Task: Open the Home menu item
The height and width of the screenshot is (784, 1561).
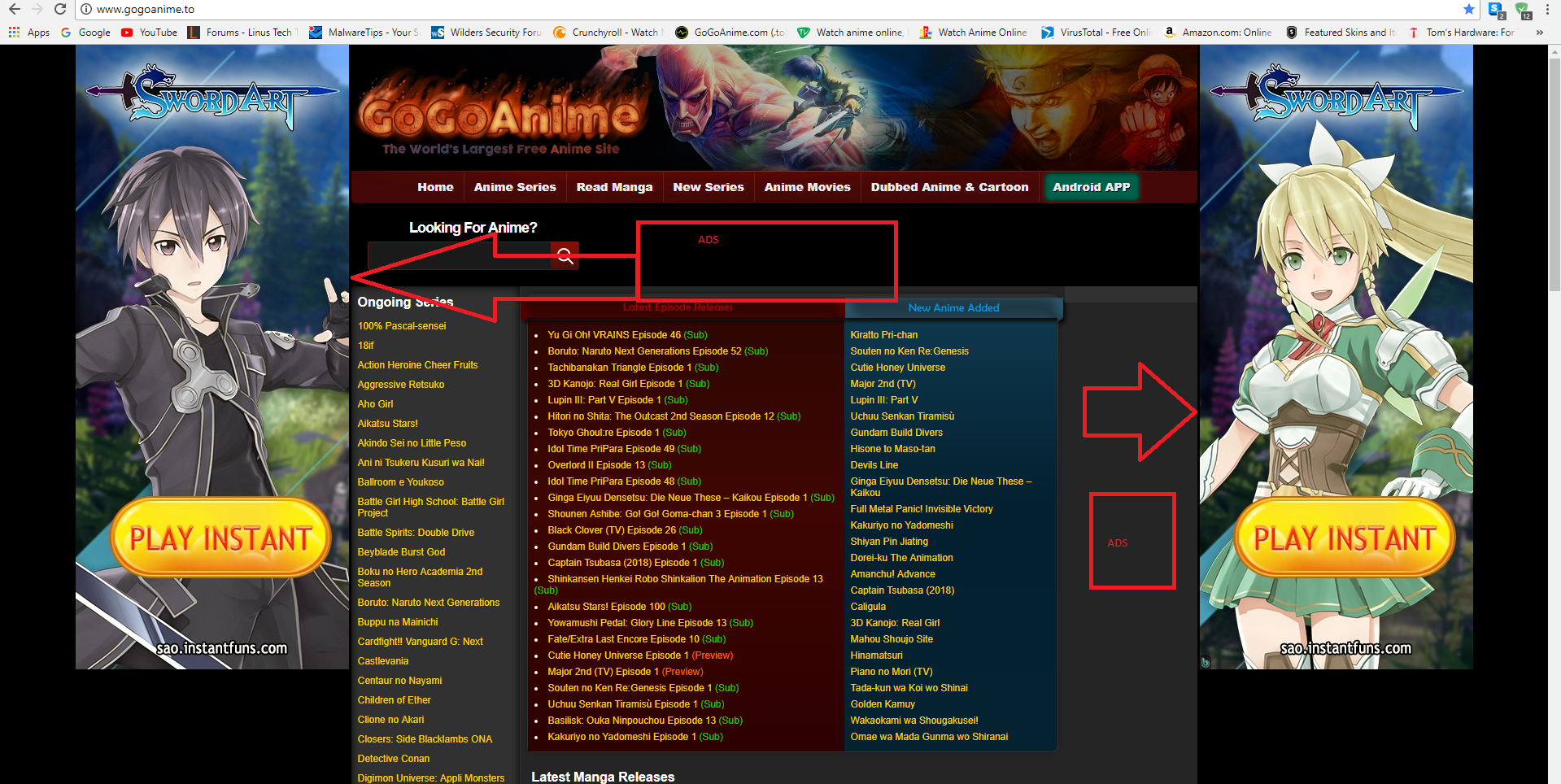Action: pyautogui.click(x=435, y=187)
